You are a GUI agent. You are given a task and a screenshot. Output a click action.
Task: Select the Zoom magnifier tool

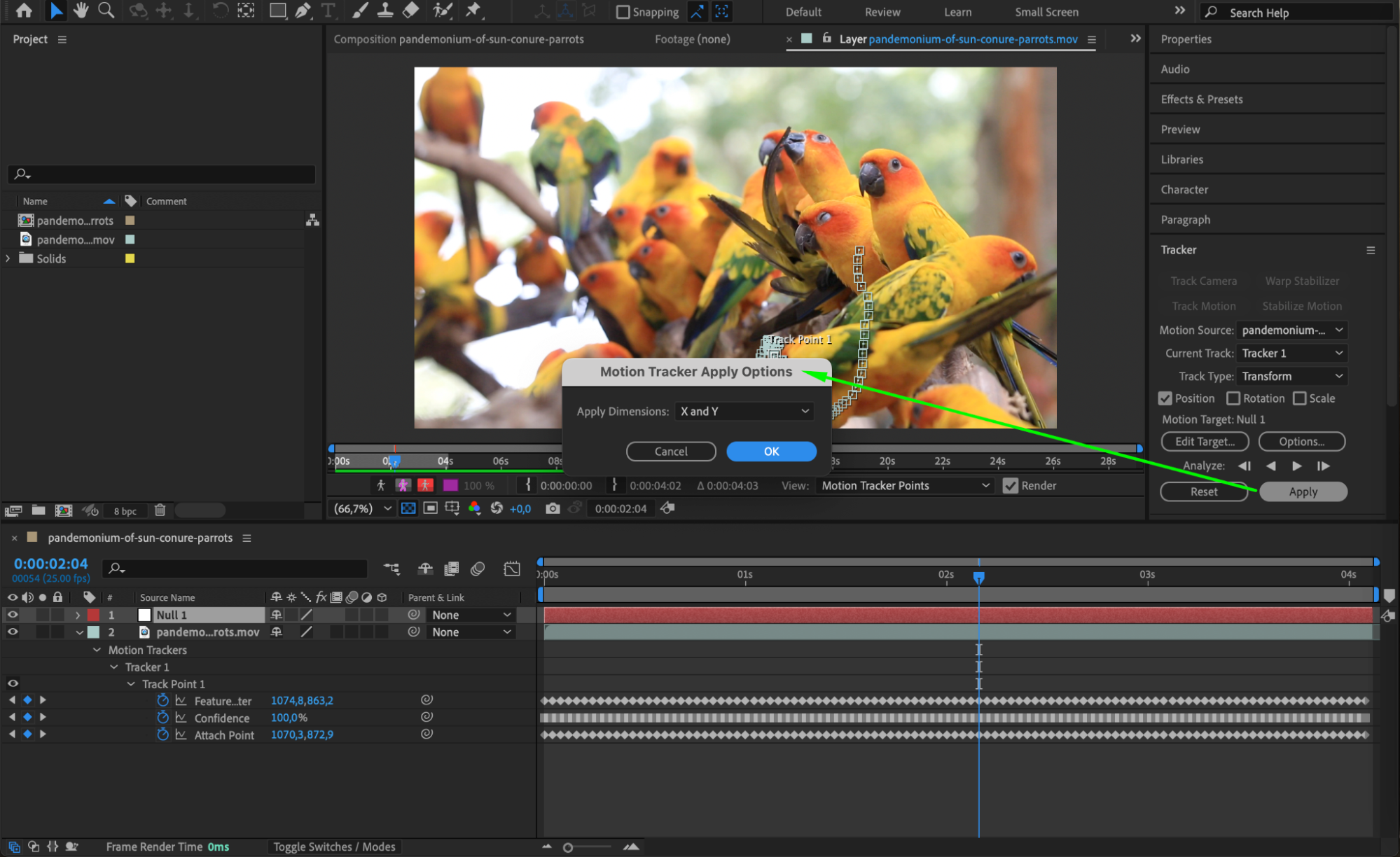click(x=106, y=11)
